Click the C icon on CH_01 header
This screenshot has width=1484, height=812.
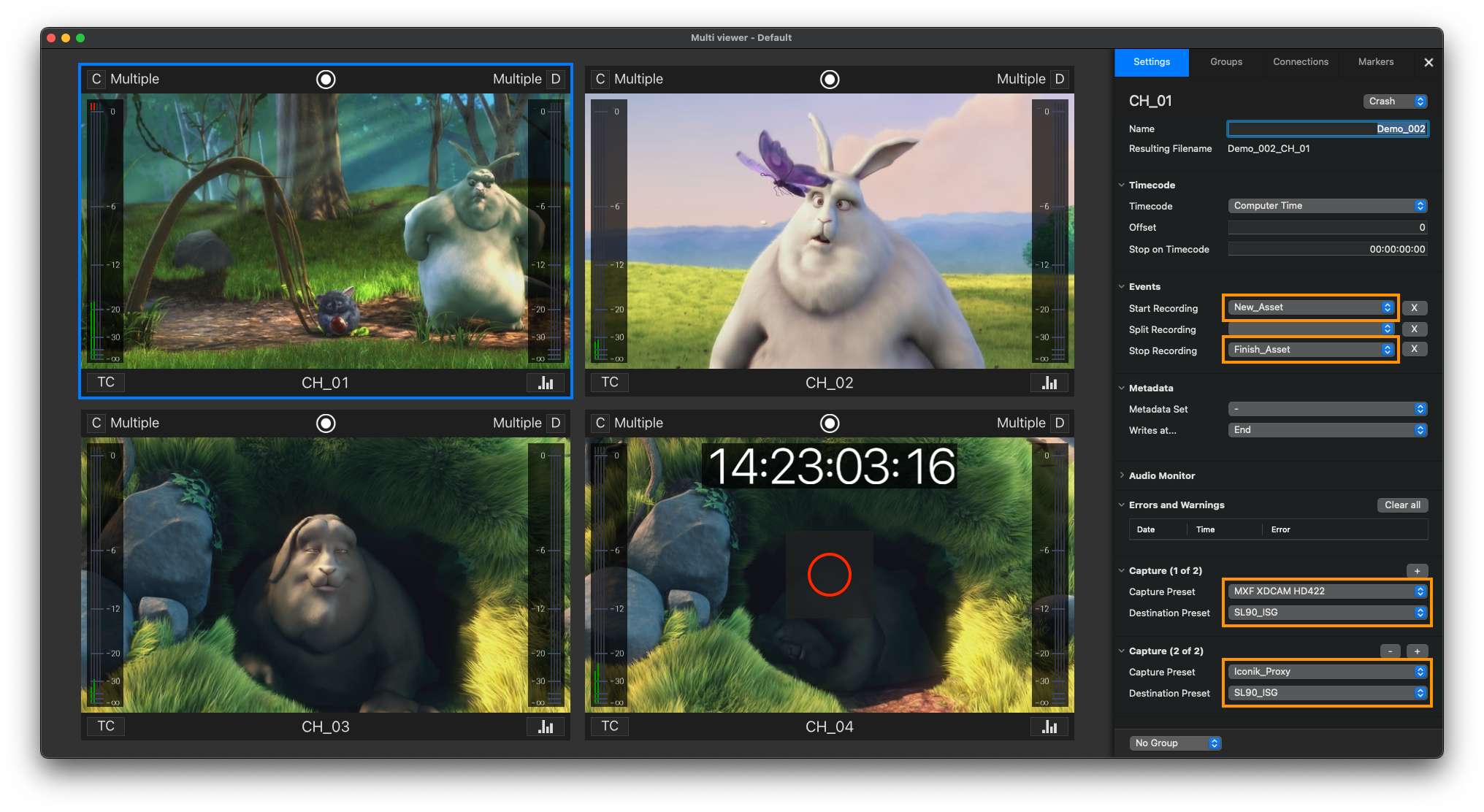96,79
